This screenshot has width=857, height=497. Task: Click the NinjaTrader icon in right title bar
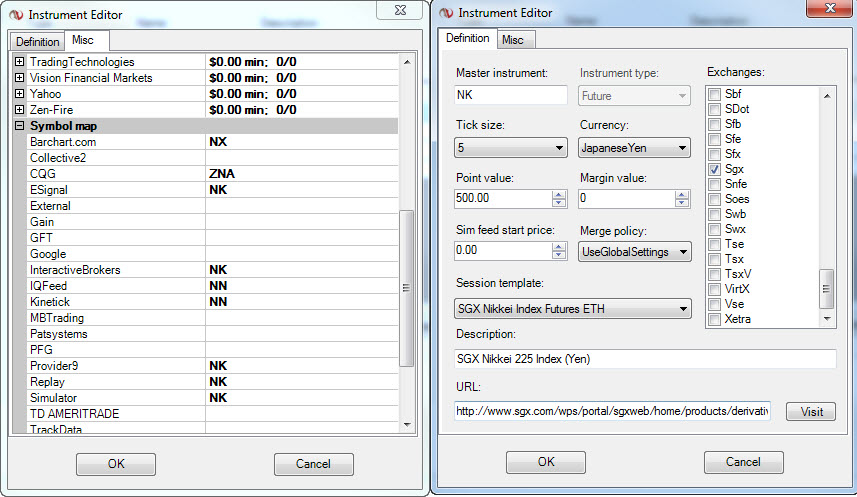(447, 13)
